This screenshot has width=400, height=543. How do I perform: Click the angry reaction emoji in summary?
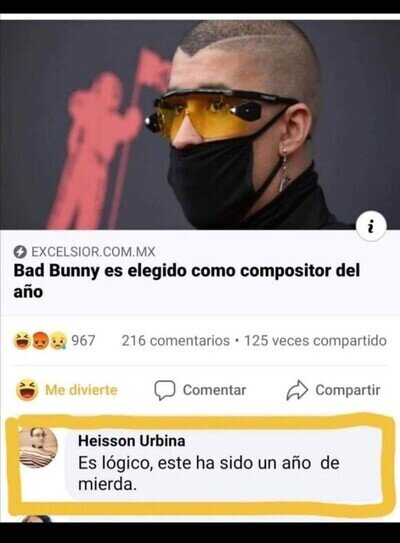click(41, 340)
